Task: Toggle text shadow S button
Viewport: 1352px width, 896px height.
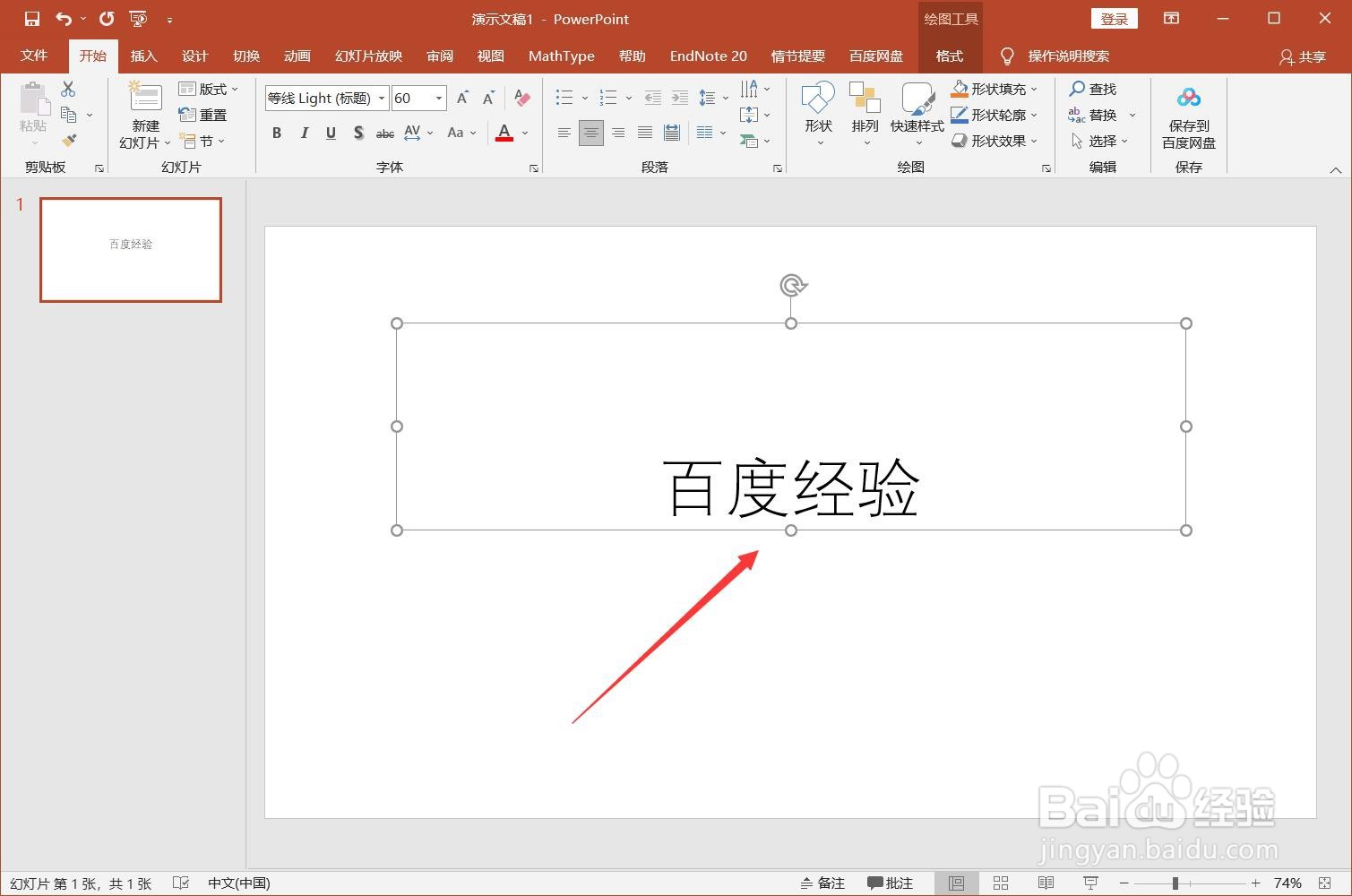Action: (x=358, y=133)
